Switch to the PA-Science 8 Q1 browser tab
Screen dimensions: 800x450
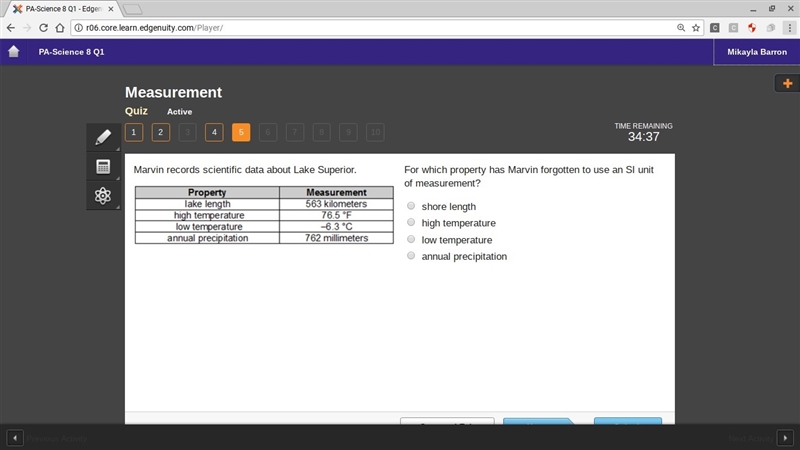[61, 9]
